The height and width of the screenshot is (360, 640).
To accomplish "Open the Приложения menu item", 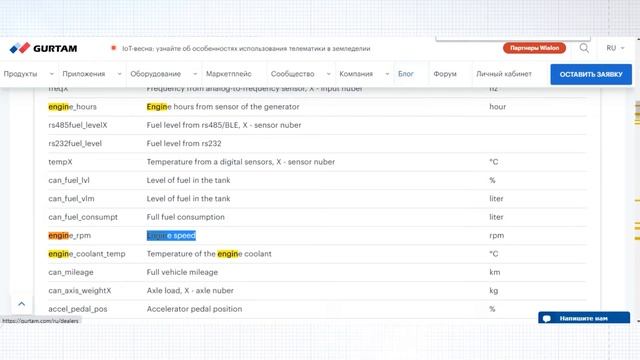I will pos(84,74).
